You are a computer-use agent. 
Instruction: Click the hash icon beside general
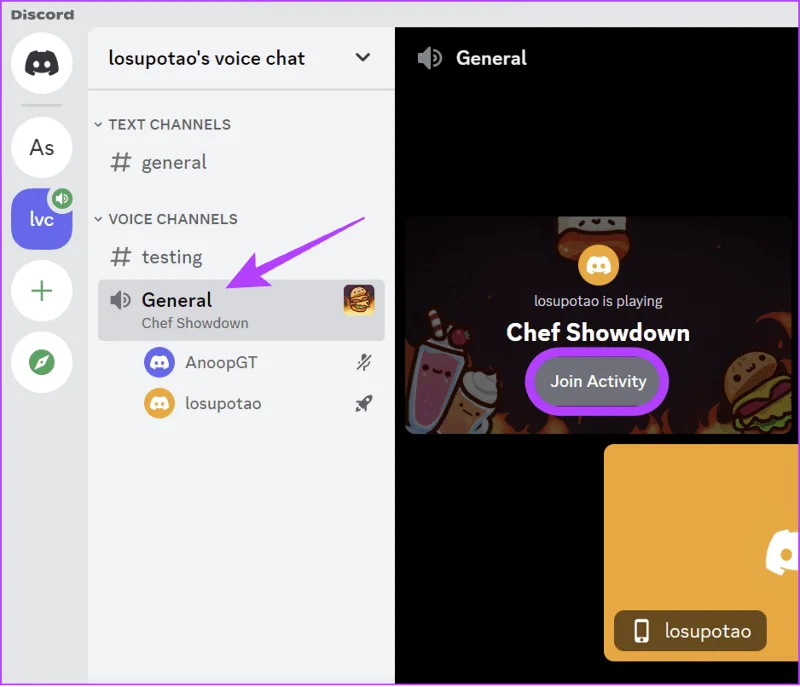pyautogui.click(x=121, y=163)
